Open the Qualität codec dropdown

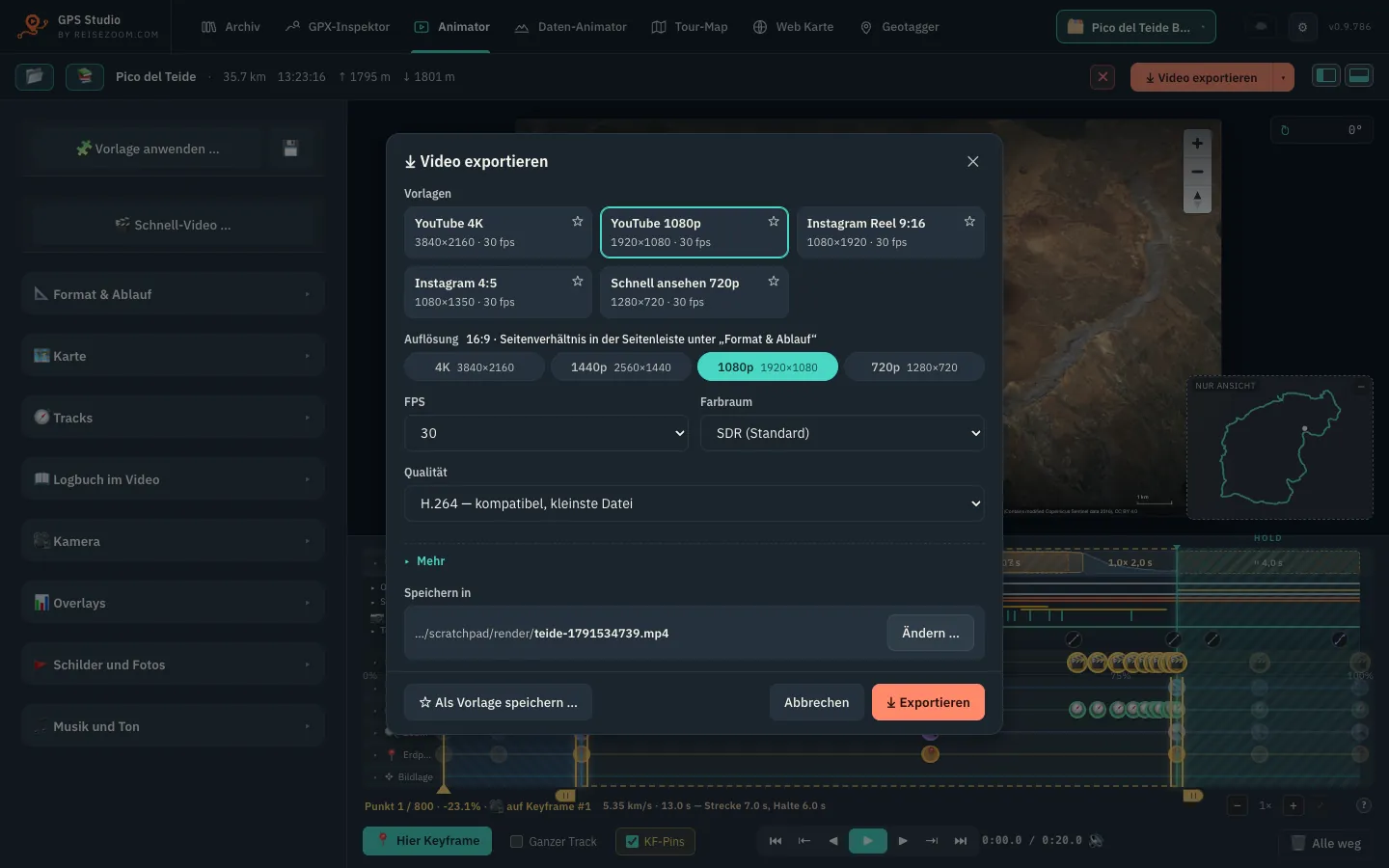point(694,503)
